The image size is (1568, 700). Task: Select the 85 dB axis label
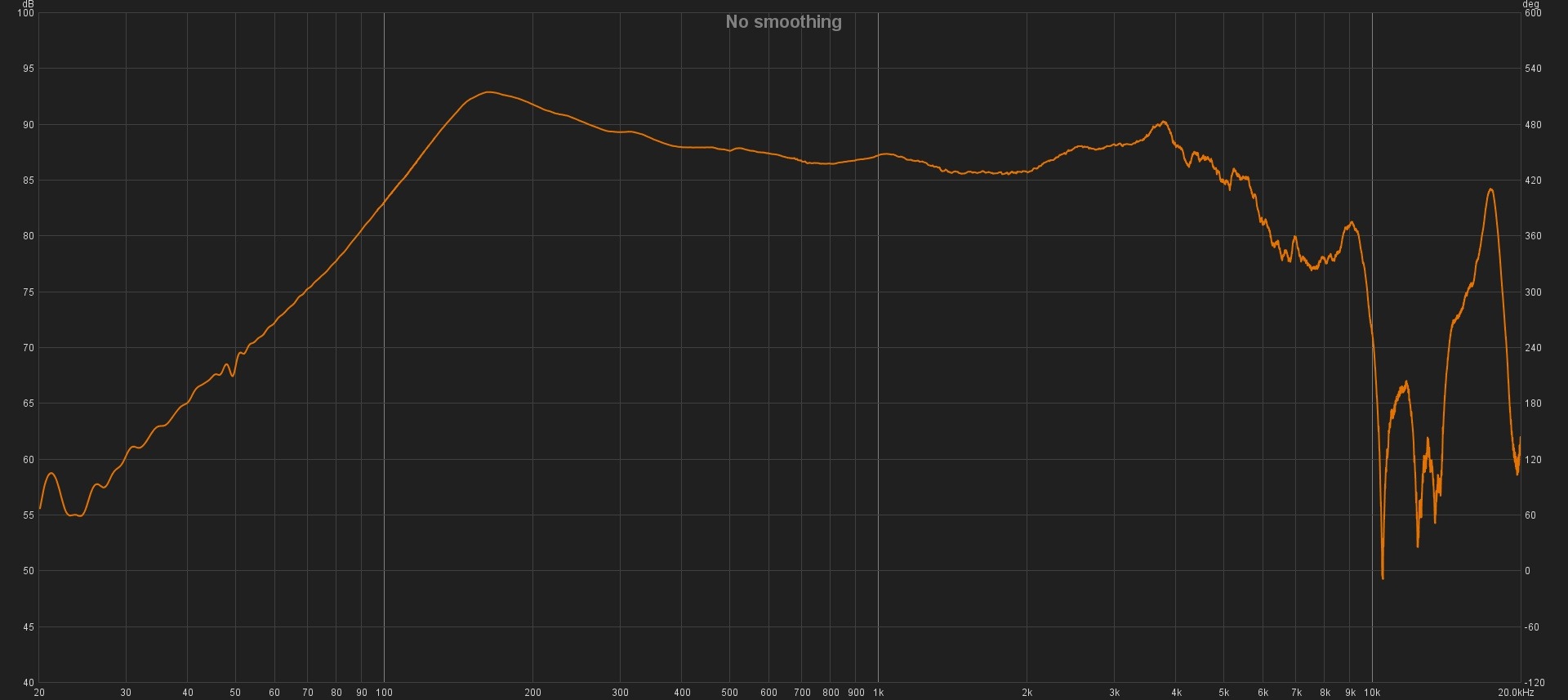click(29, 181)
